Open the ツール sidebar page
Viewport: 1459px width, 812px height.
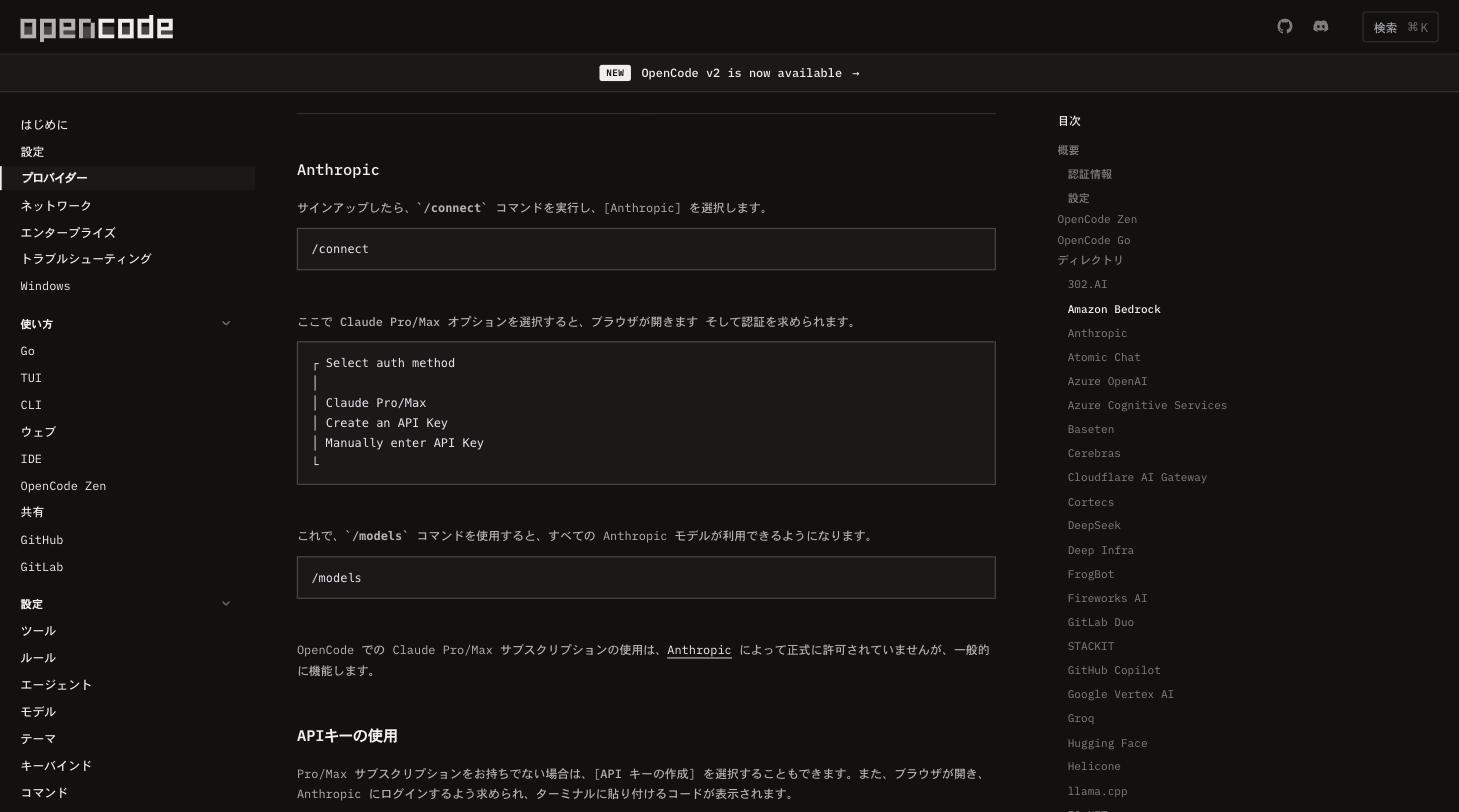tap(38, 631)
